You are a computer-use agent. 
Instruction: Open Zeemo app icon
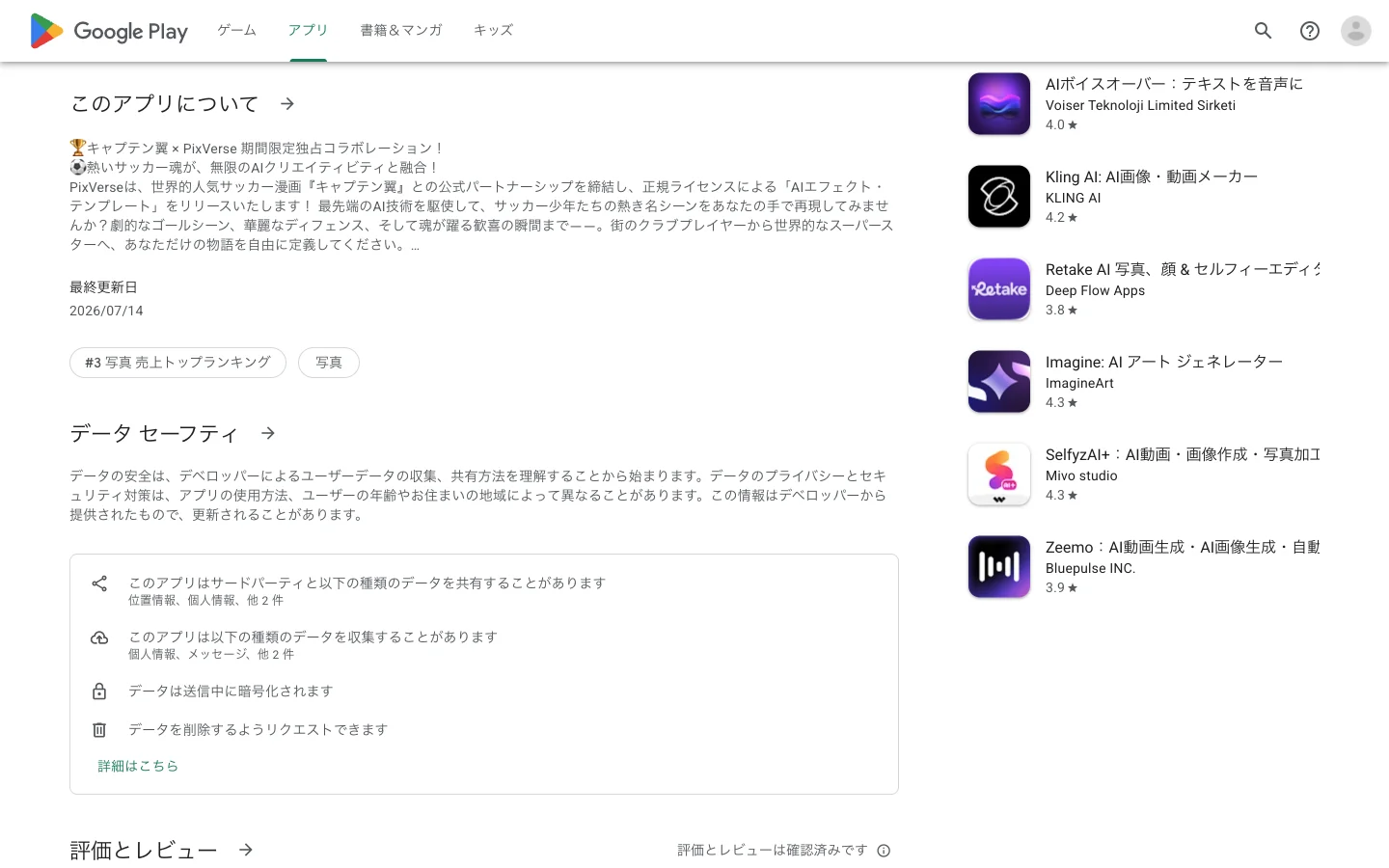(x=999, y=566)
